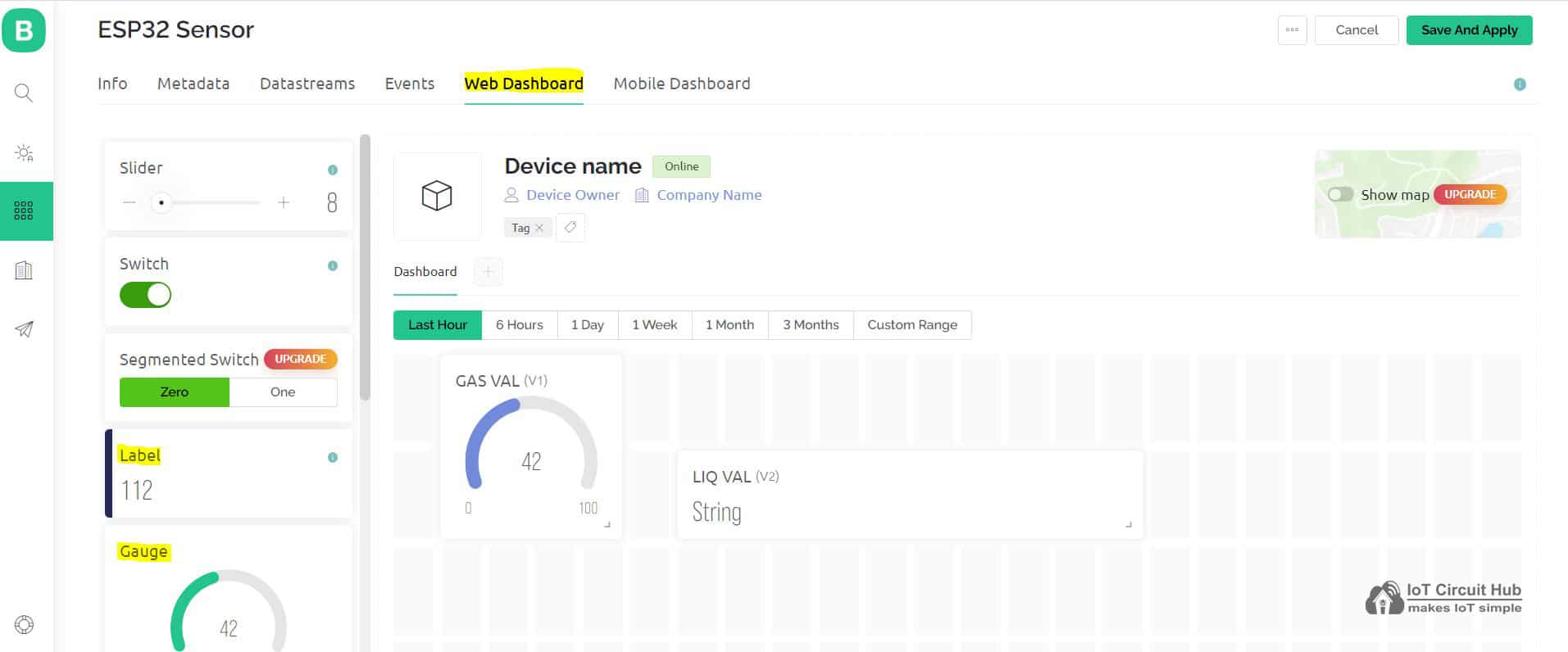Click the help lifebuoy icon at bottom
1568x652 pixels.
coord(24,625)
